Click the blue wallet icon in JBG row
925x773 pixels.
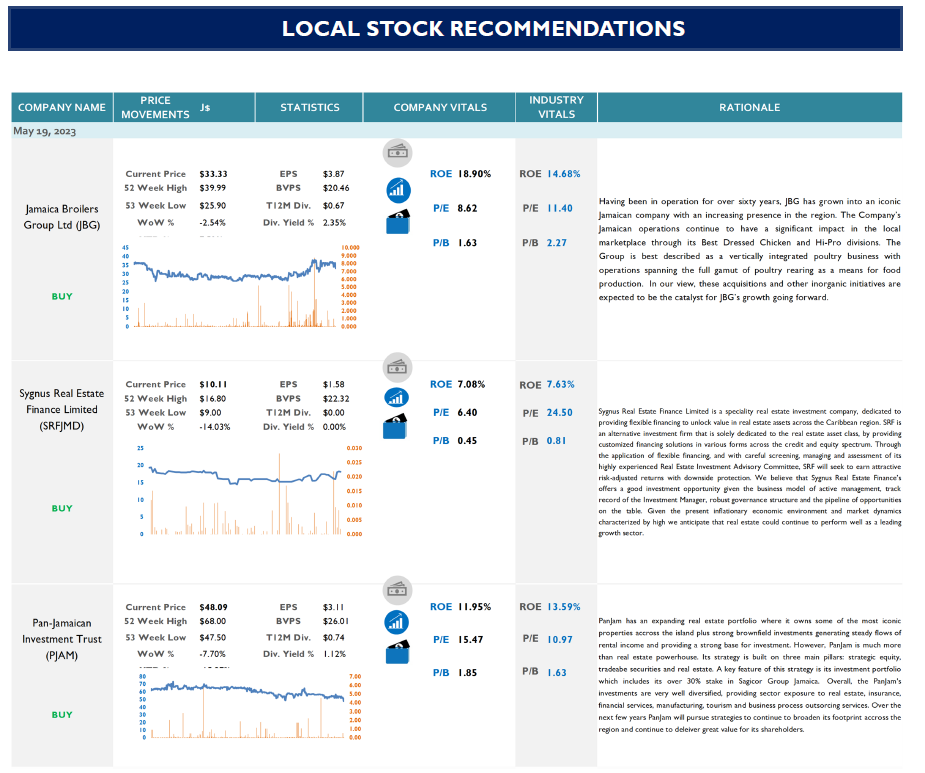[398, 223]
